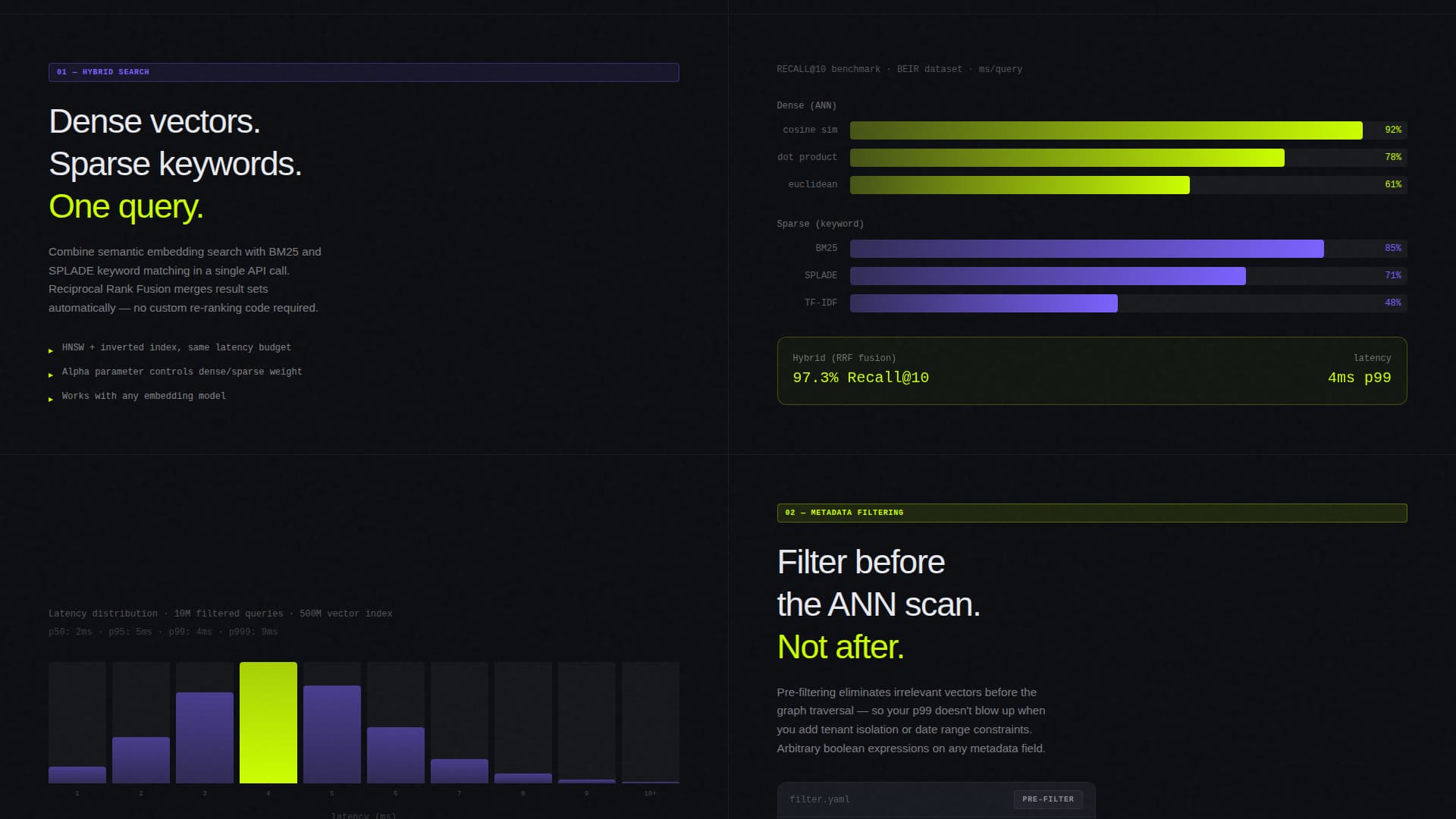Screen dimensions: 1456x819
Task: Click the 'p50: 2ms · p95: 5ms' percentile line
Action: tap(163, 632)
